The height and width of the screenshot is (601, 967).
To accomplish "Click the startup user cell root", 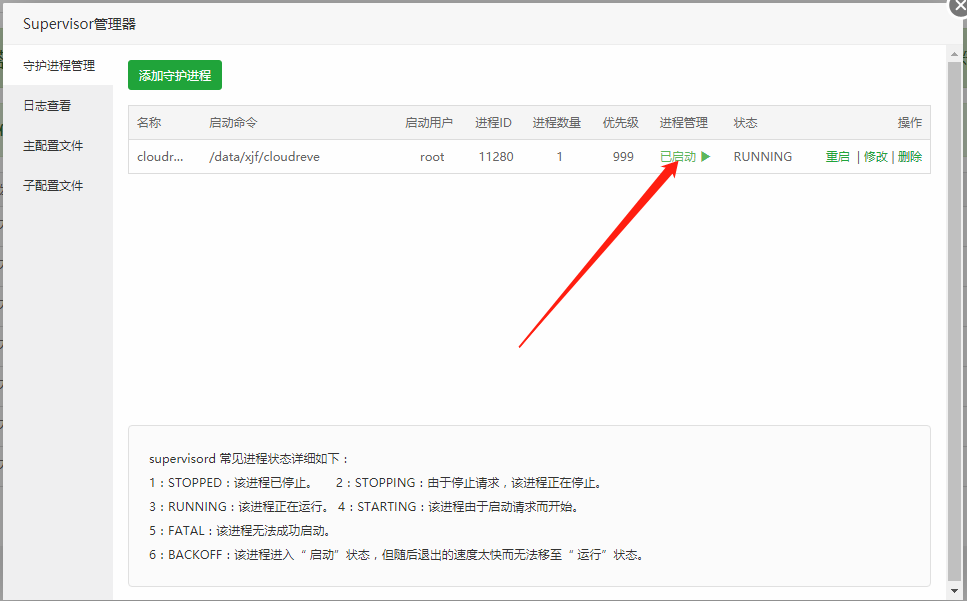I will (x=432, y=157).
